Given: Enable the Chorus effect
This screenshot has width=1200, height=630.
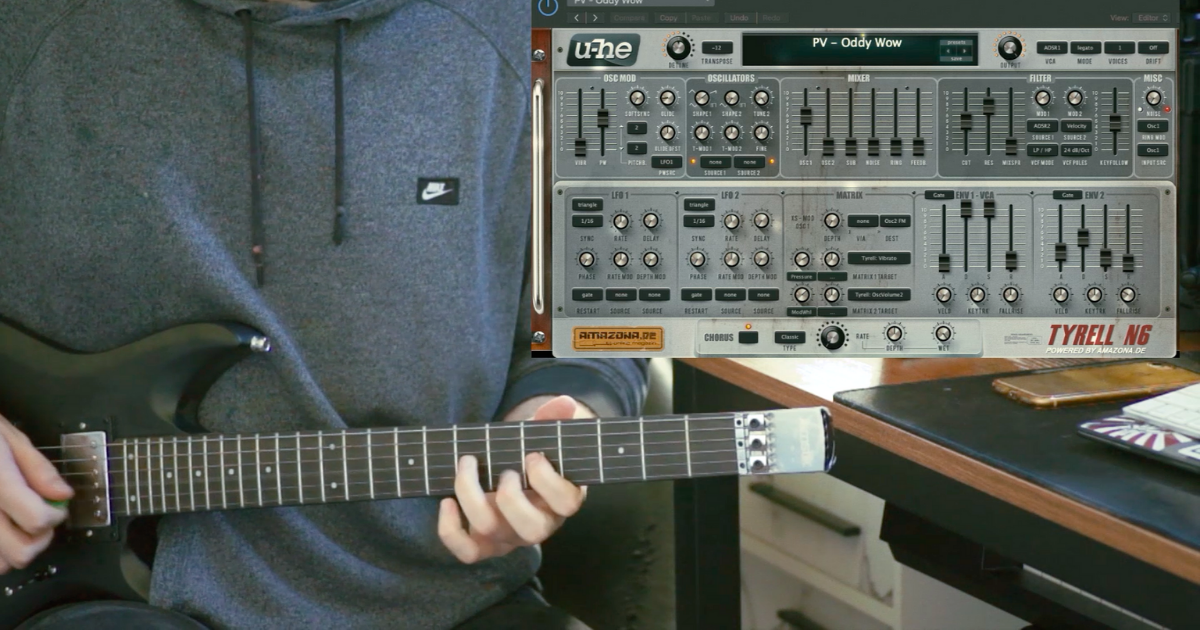Looking at the screenshot, I should pyautogui.click(x=749, y=335).
